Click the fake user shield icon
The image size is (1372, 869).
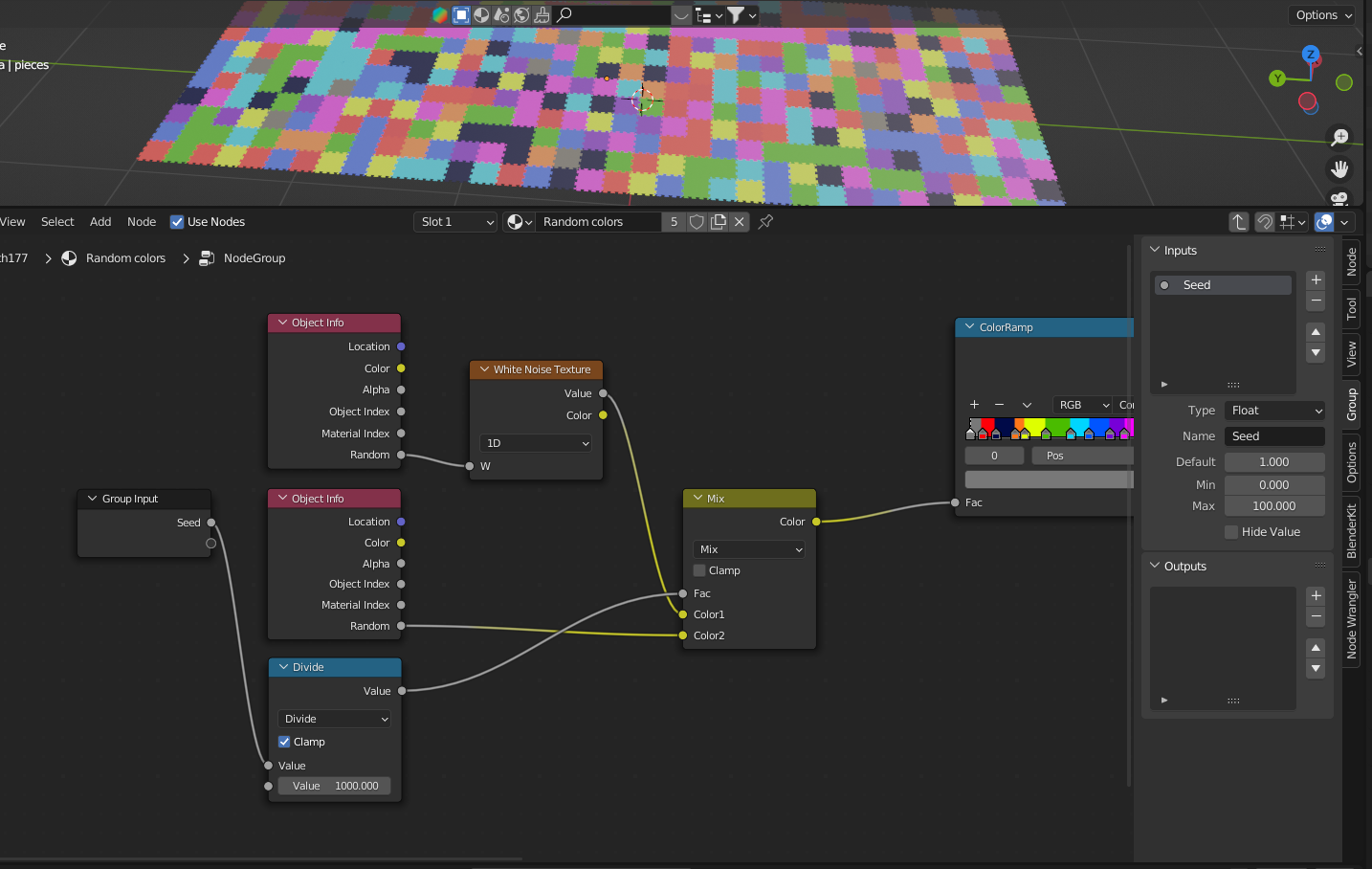tap(697, 222)
